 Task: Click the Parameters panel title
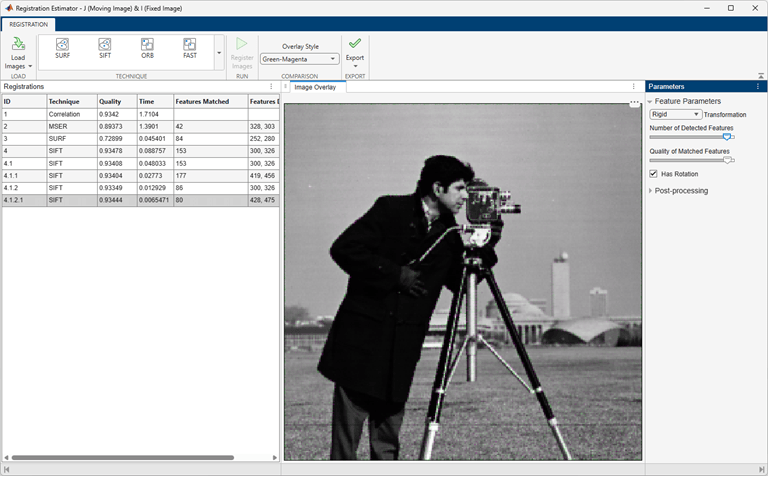point(666,86)
